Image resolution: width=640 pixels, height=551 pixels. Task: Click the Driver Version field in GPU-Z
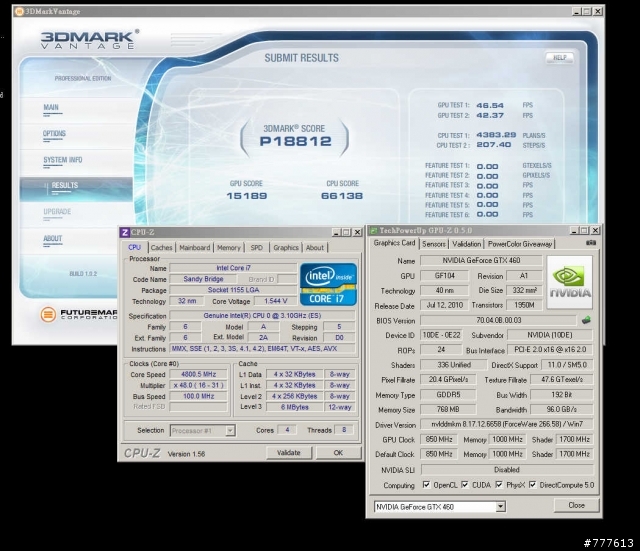[507, 424]
